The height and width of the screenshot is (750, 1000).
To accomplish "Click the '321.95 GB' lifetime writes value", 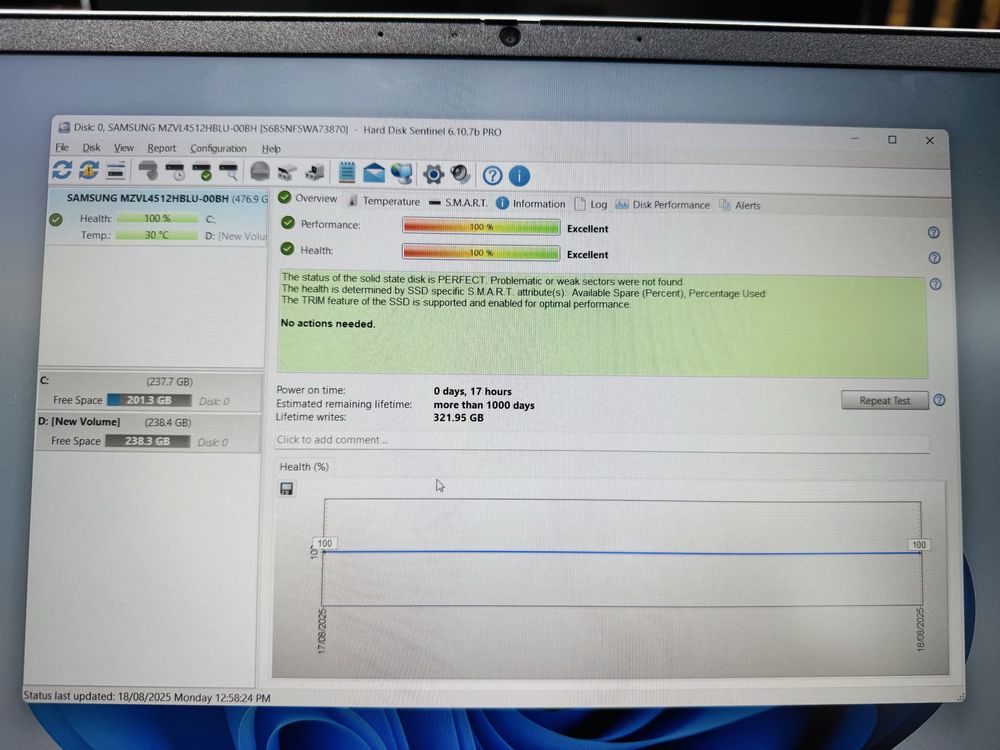I will click(459, 418).
